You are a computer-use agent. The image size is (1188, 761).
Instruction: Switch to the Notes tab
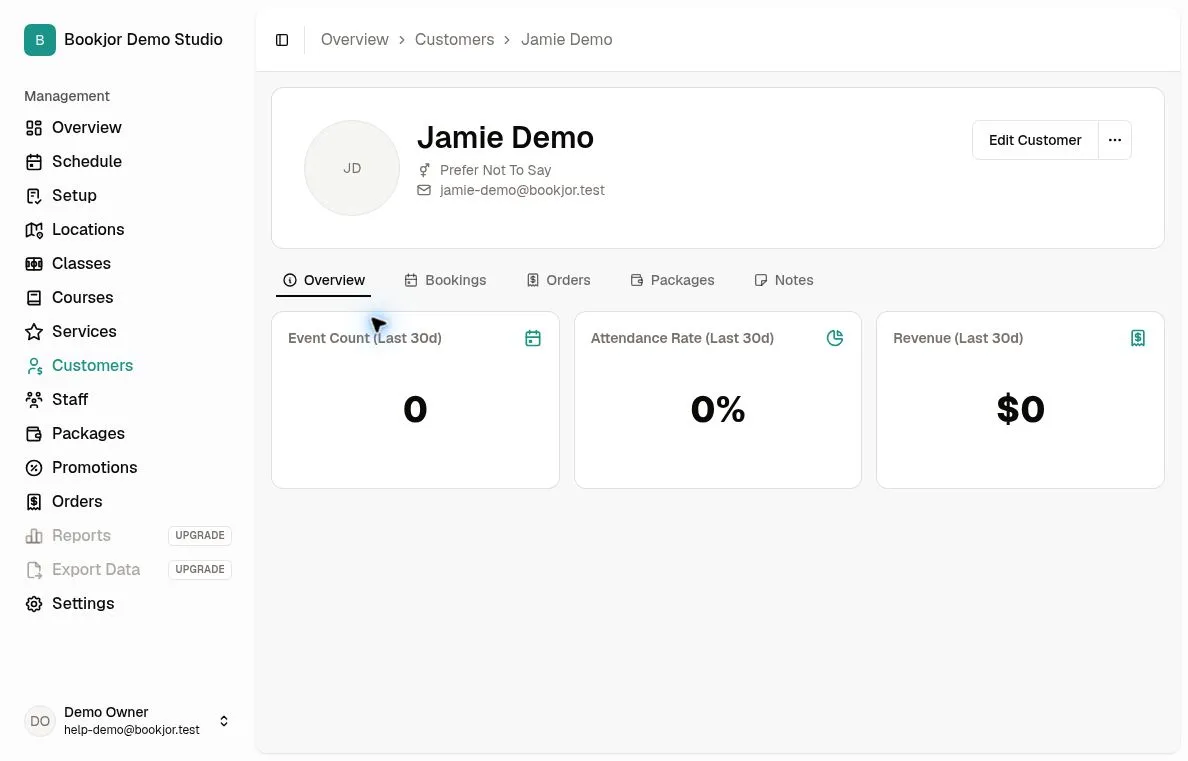783,280
